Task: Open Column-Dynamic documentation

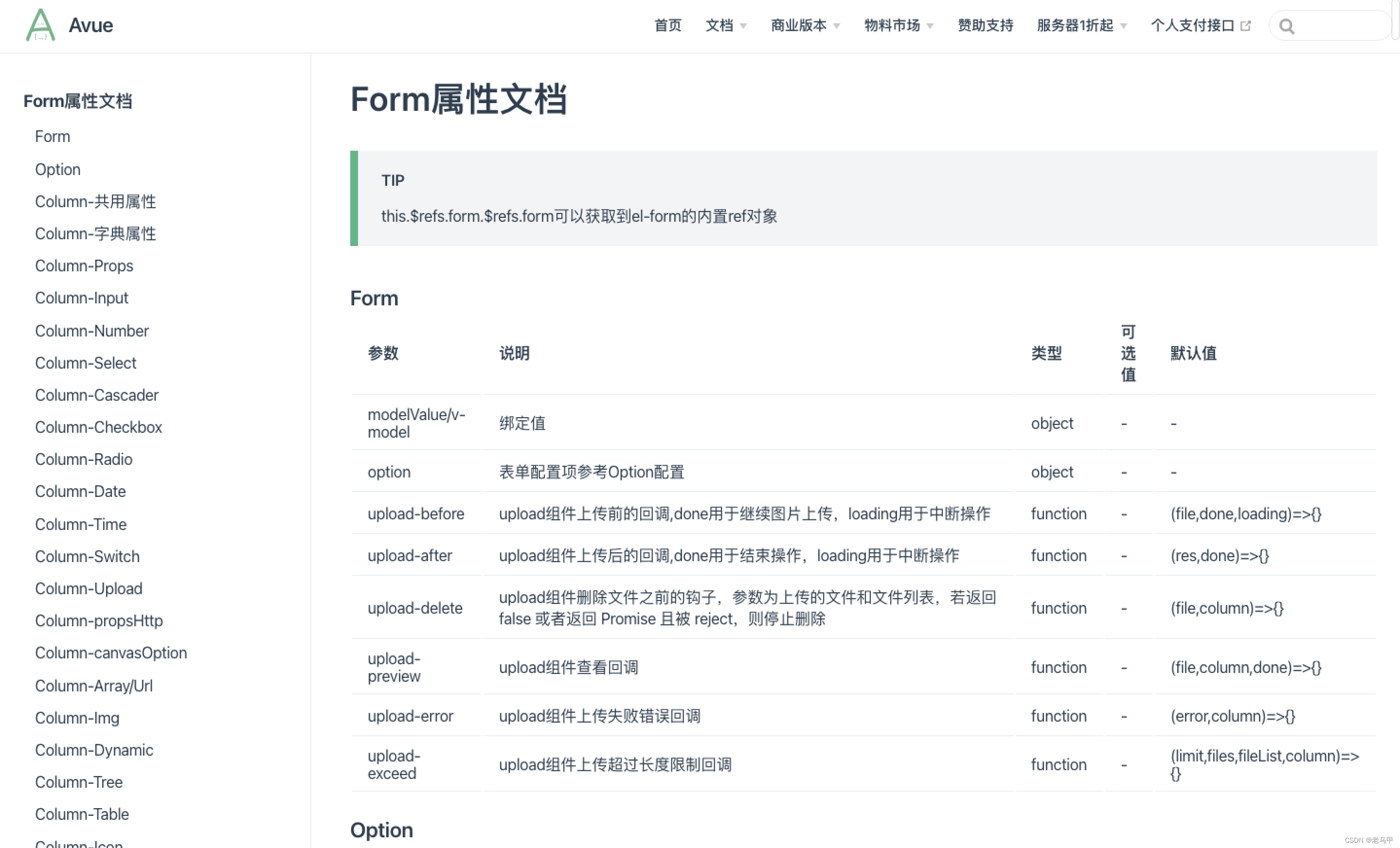Action: [x=94, y=750]
